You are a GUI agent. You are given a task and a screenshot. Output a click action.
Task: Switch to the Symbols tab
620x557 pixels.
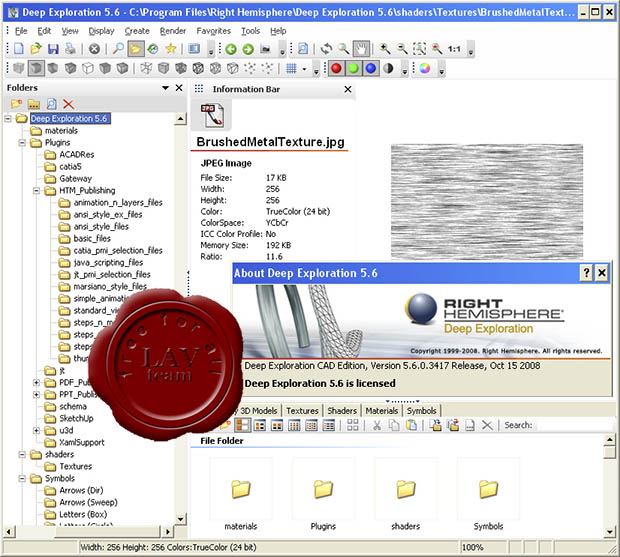[x=422, y=411]
